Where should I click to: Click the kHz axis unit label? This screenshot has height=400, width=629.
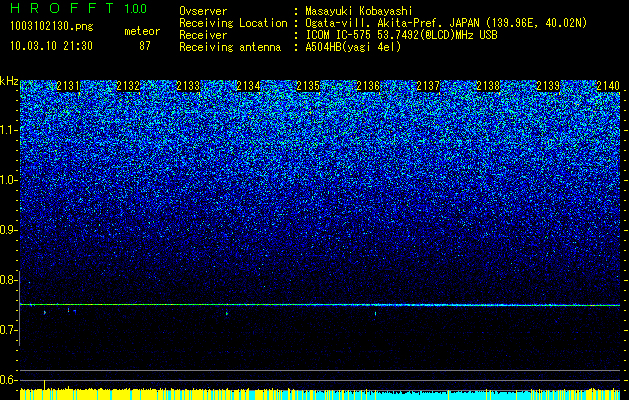(x=9, y=81)
